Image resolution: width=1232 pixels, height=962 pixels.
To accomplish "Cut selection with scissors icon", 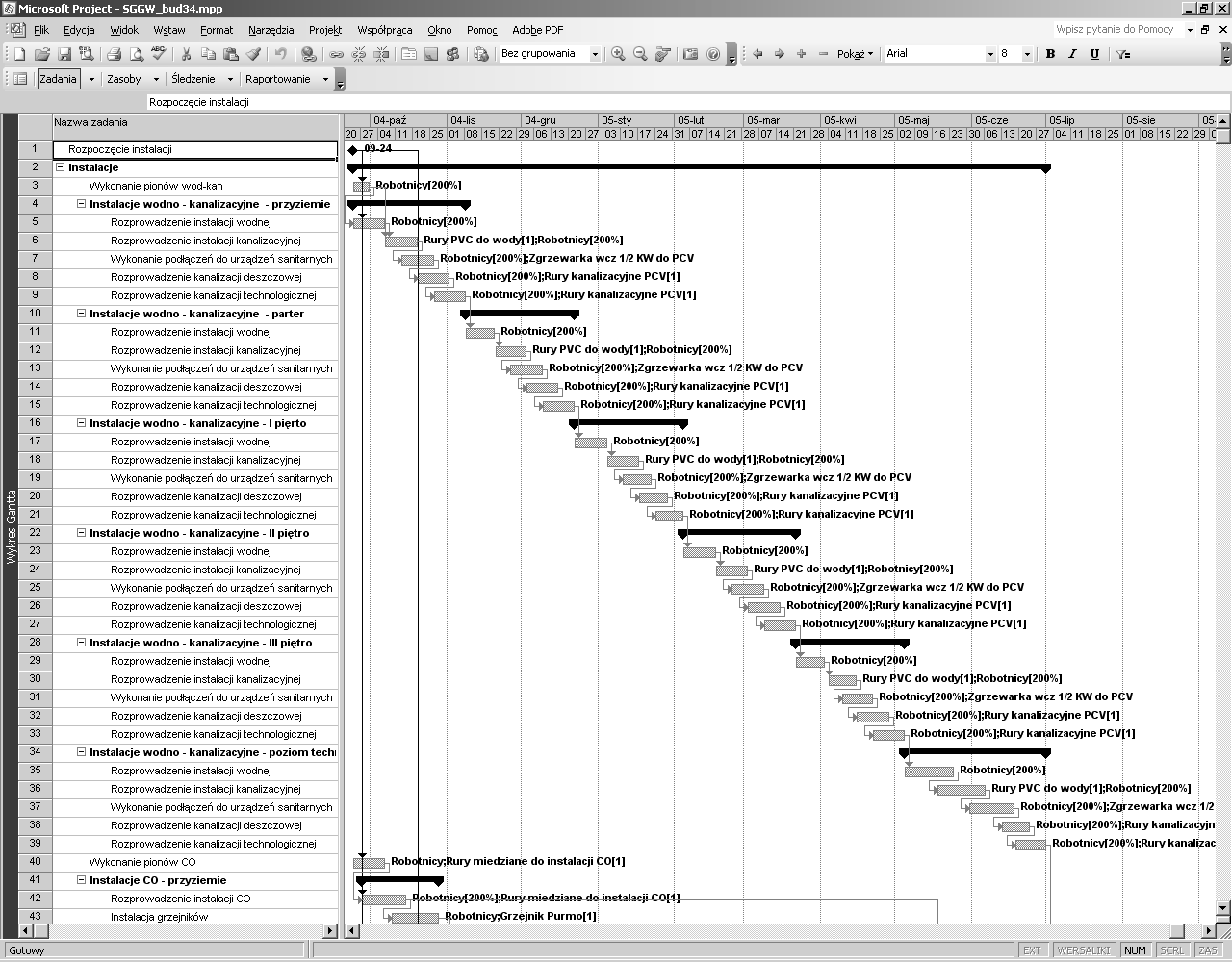I will [x=186, y=54].
